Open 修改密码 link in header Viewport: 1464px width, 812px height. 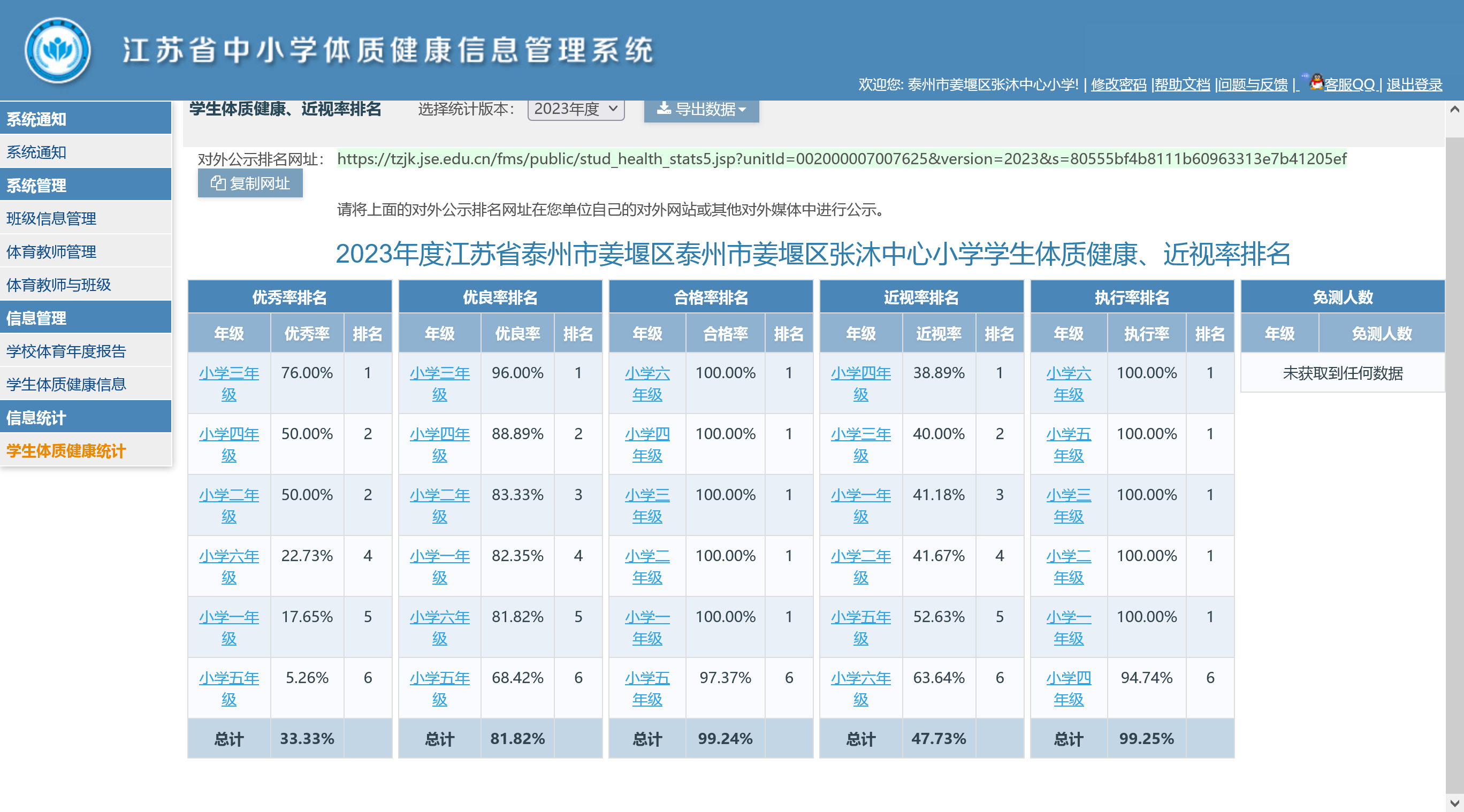tap(1118, 85)
